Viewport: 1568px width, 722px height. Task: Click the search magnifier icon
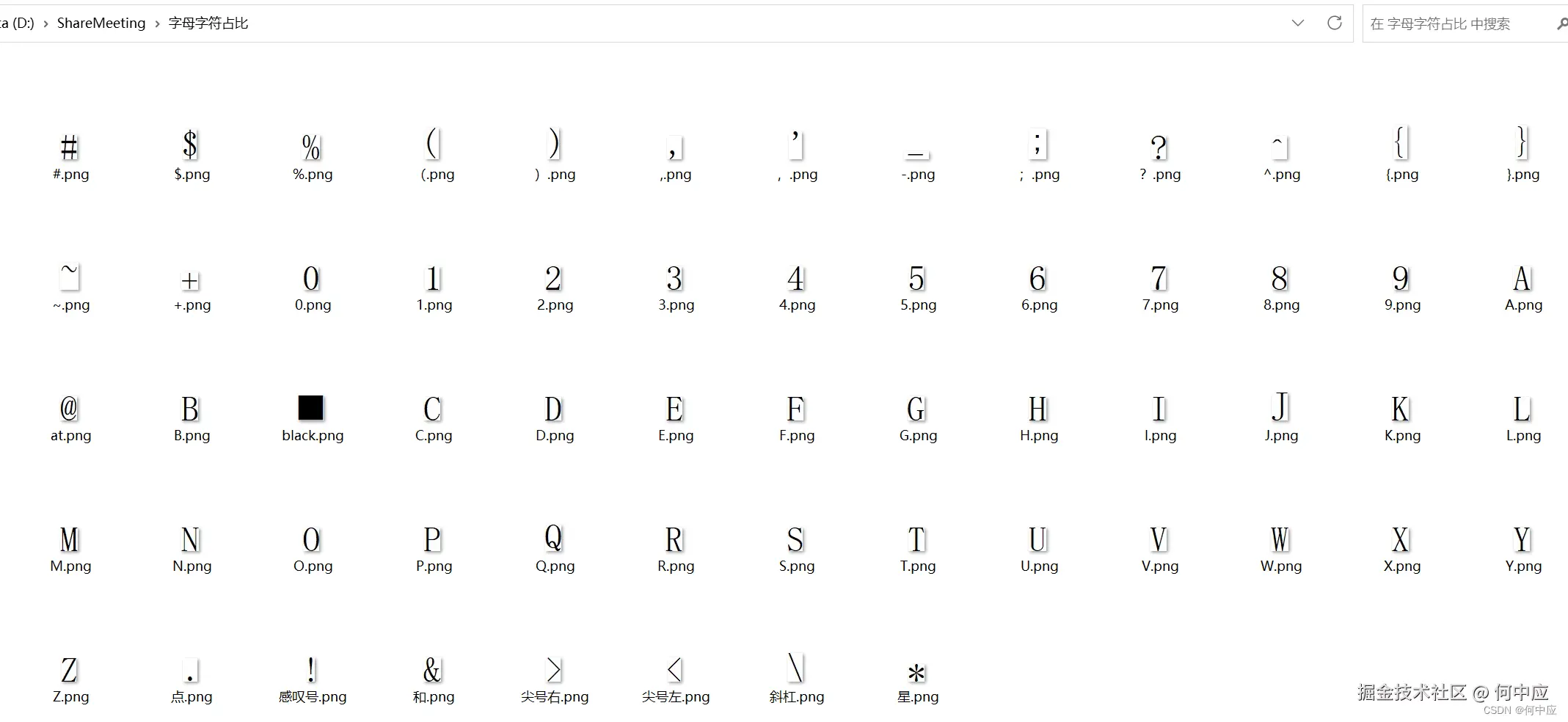pos(1561,24)
